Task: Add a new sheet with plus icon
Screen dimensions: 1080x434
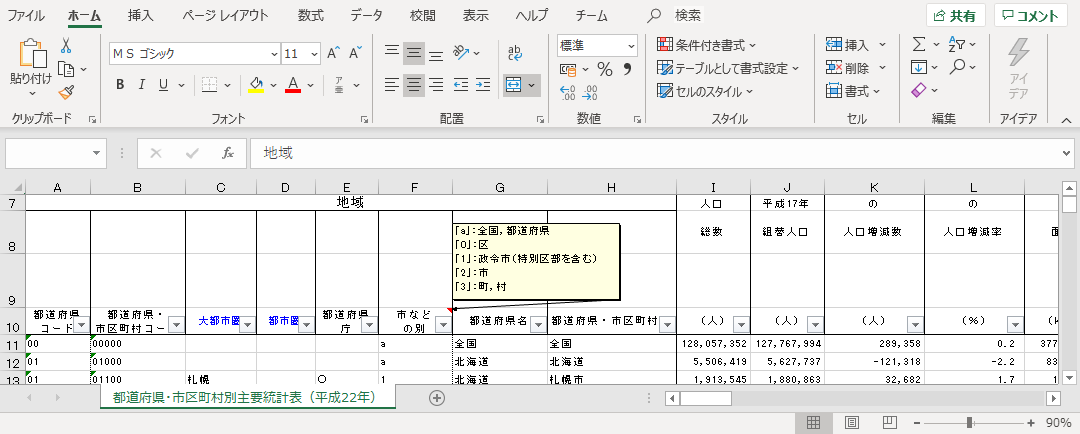Action: (436, 397)
